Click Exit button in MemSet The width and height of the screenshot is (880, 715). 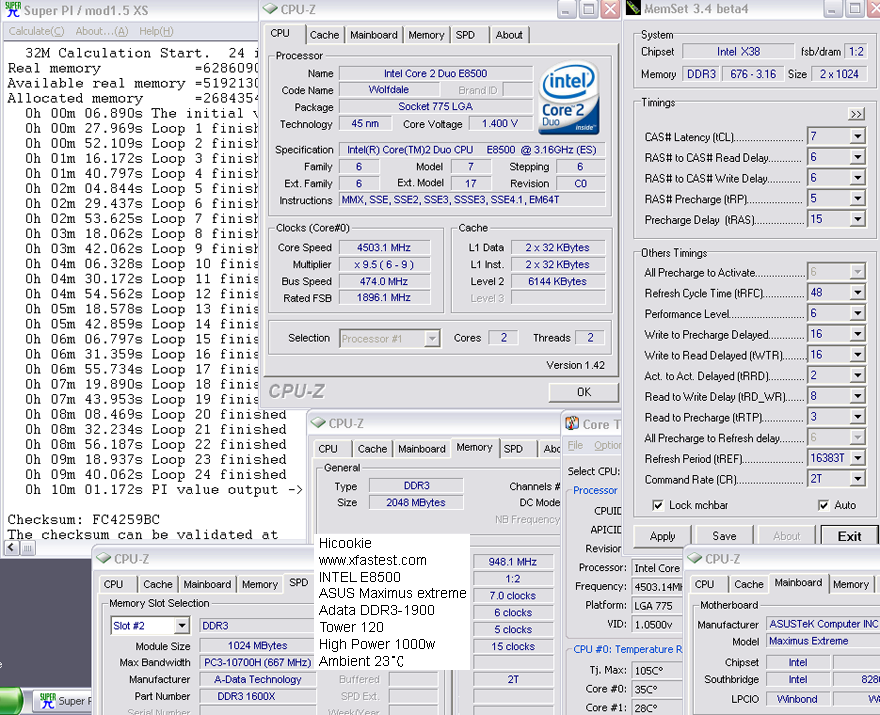pyautogui.click(x=849, y=537)
